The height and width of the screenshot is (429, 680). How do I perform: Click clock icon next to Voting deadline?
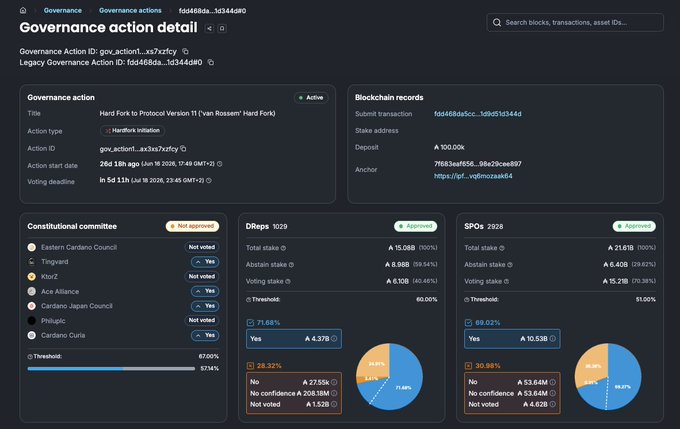click(209, 180)
